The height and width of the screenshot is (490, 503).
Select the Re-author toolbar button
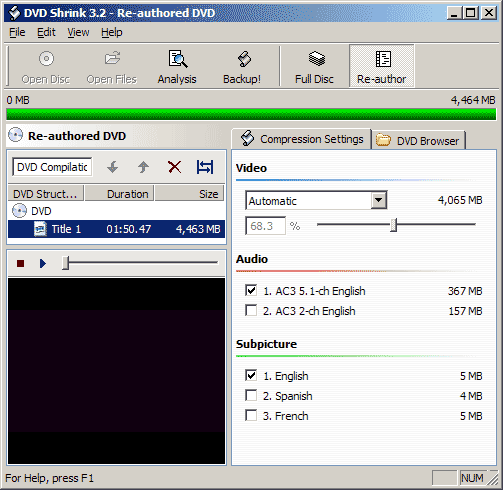click(x=382, y=66)
